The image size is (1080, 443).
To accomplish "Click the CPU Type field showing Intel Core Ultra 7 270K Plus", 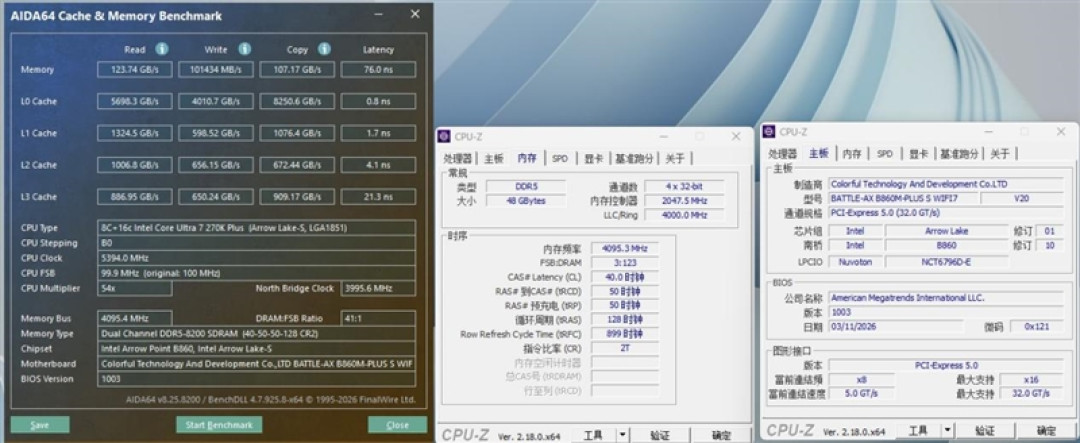I will [256, 227].
